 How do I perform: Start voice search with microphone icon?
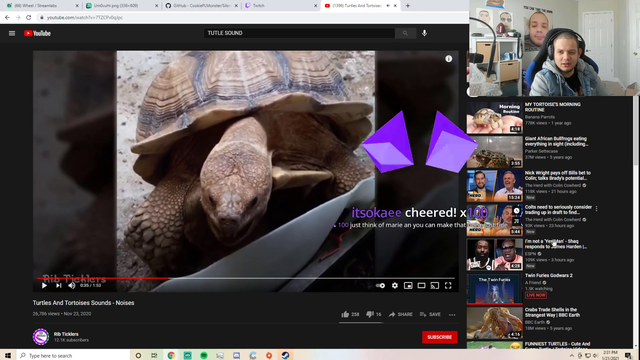pos(424,33)
